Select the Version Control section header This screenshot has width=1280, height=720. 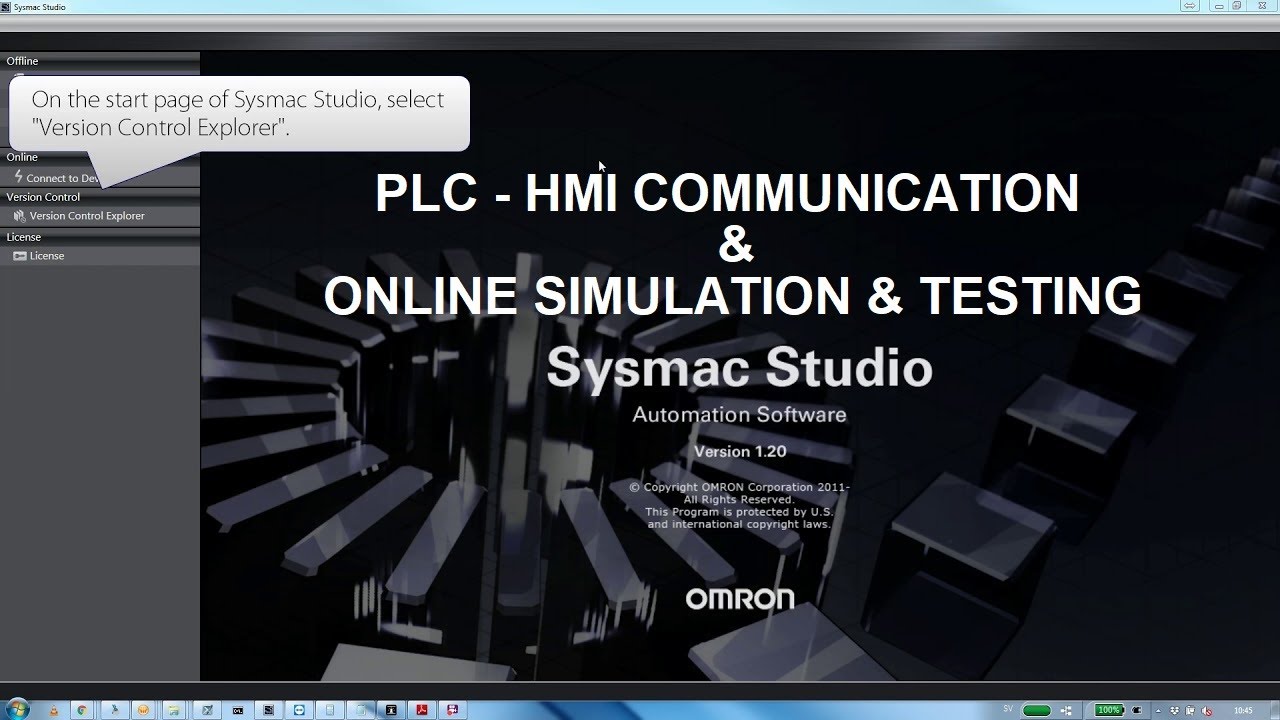[43, 197]
